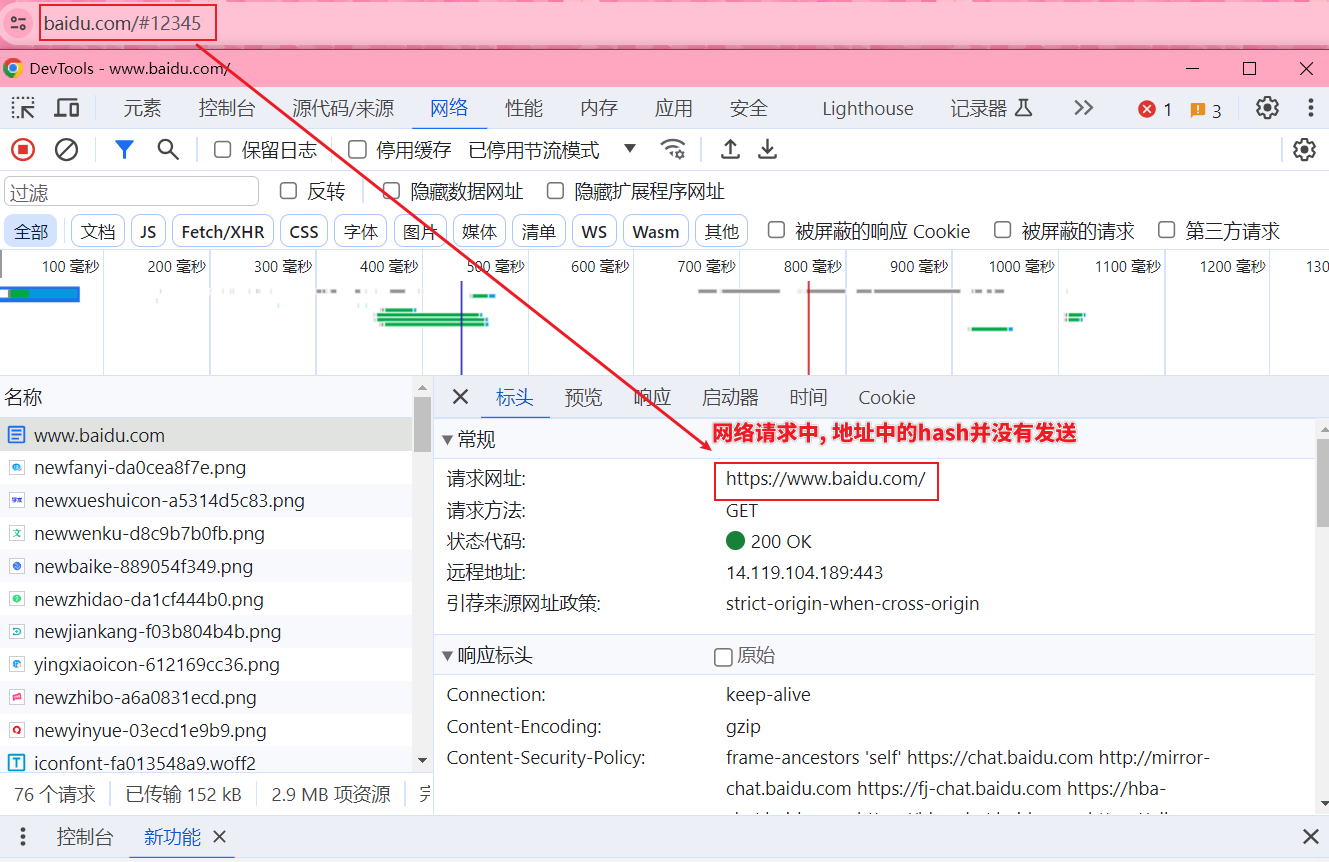Image resolution: width=1329 pixels, height=862 pixels.
Task: Filter requests by 字体
Action: tap(361, 231)
